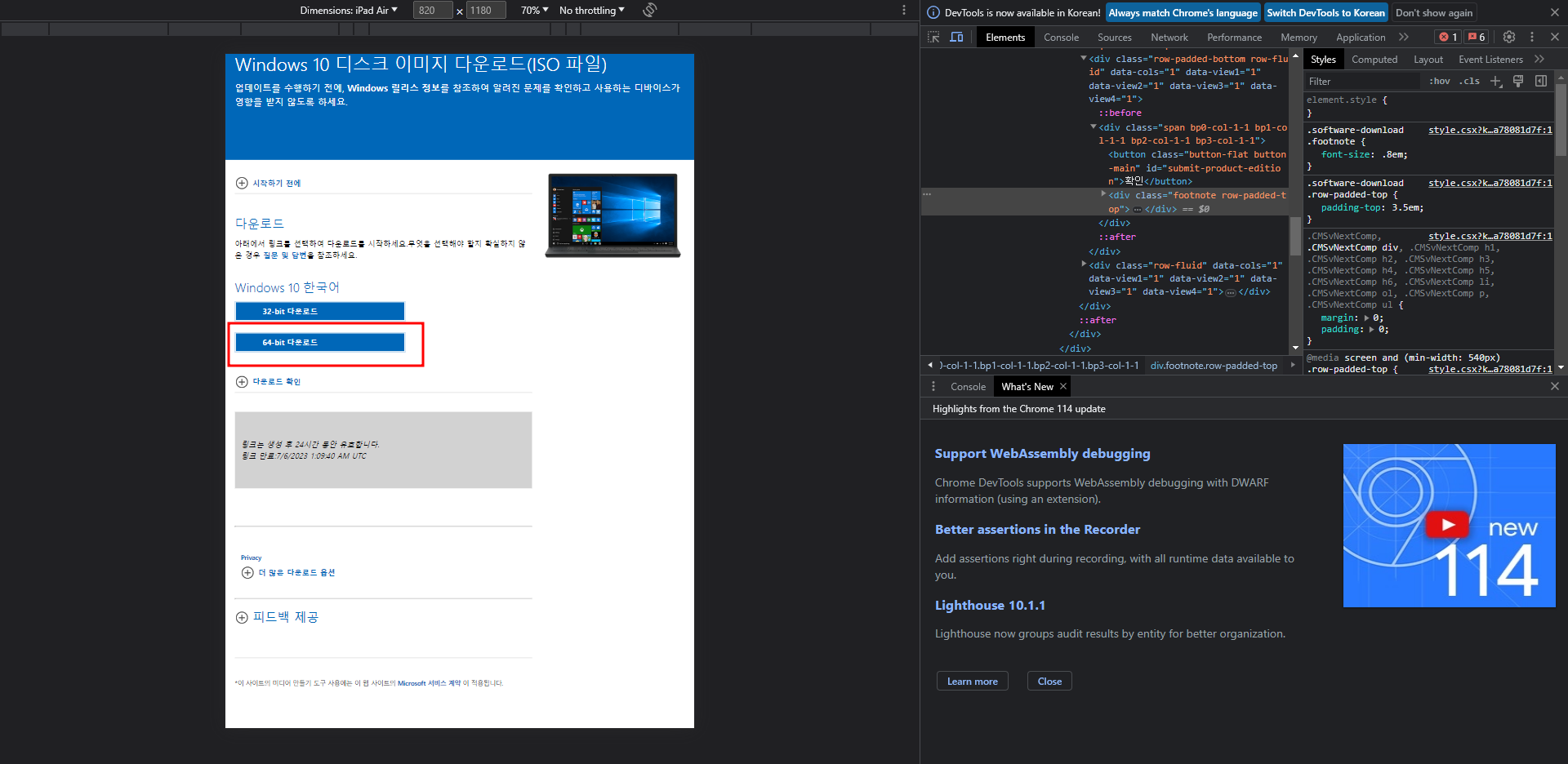Viewport: 1568px width, 764px height.
Task: Expand the '피드백 제공' section
Action: click(242, 618)
